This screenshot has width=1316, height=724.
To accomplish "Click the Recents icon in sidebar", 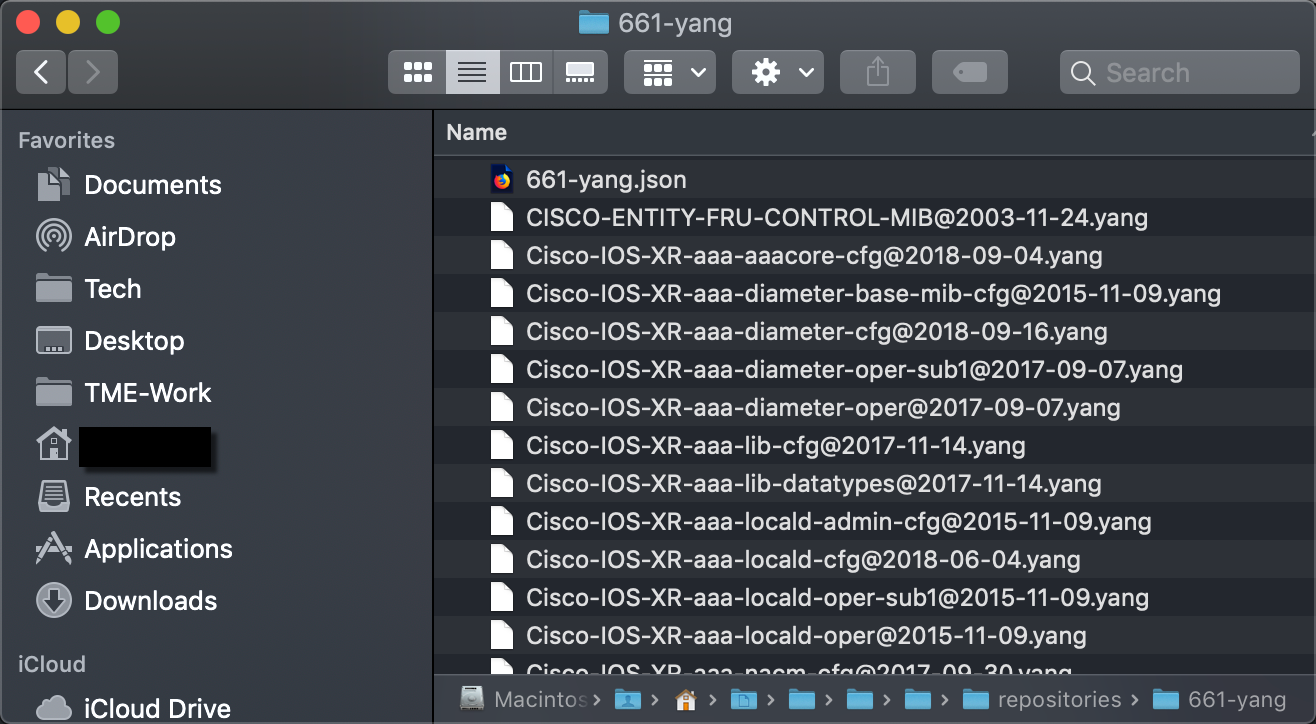I will coord(53,497).
